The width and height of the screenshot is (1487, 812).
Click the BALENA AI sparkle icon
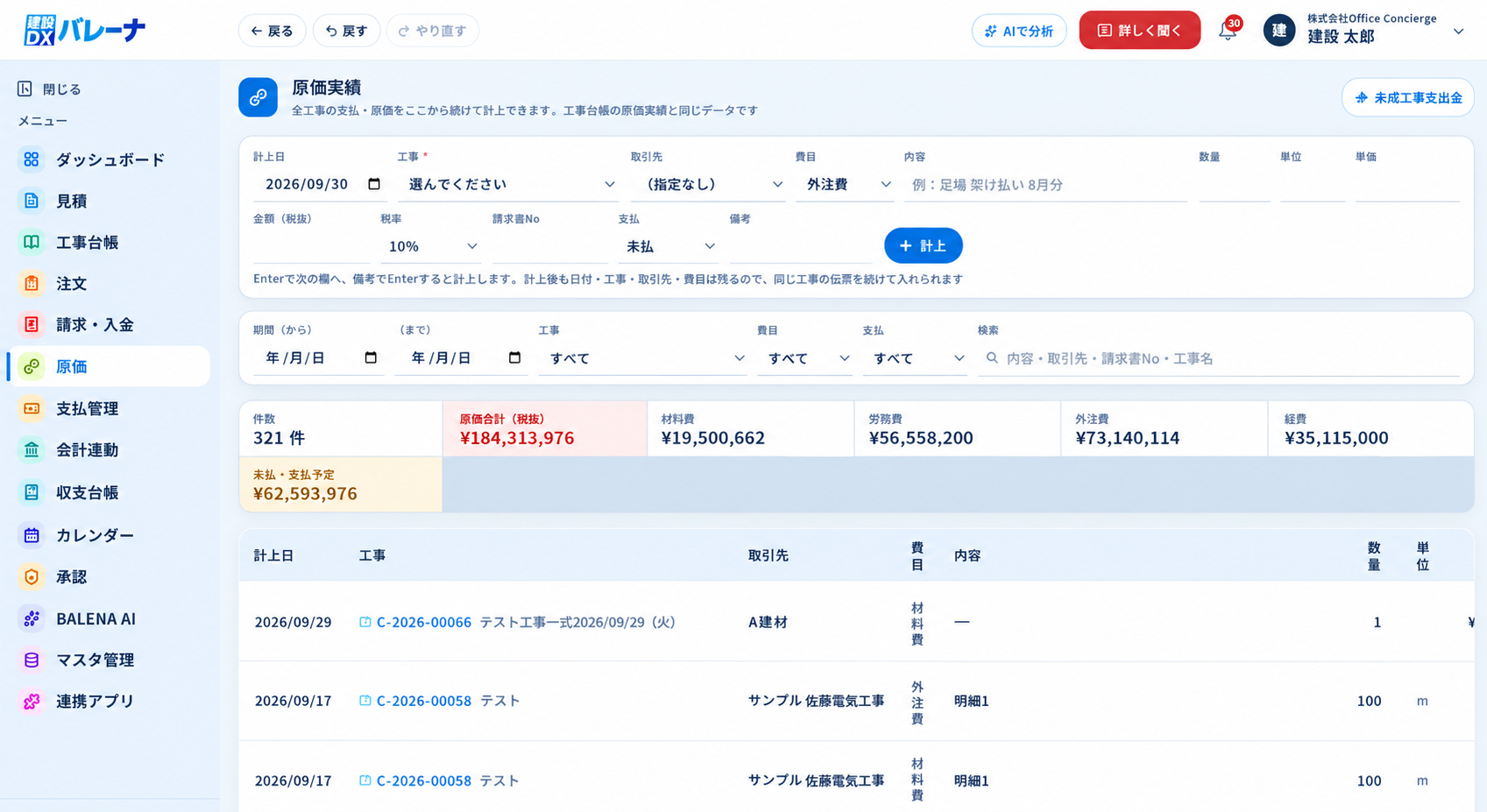click(32, 618)
